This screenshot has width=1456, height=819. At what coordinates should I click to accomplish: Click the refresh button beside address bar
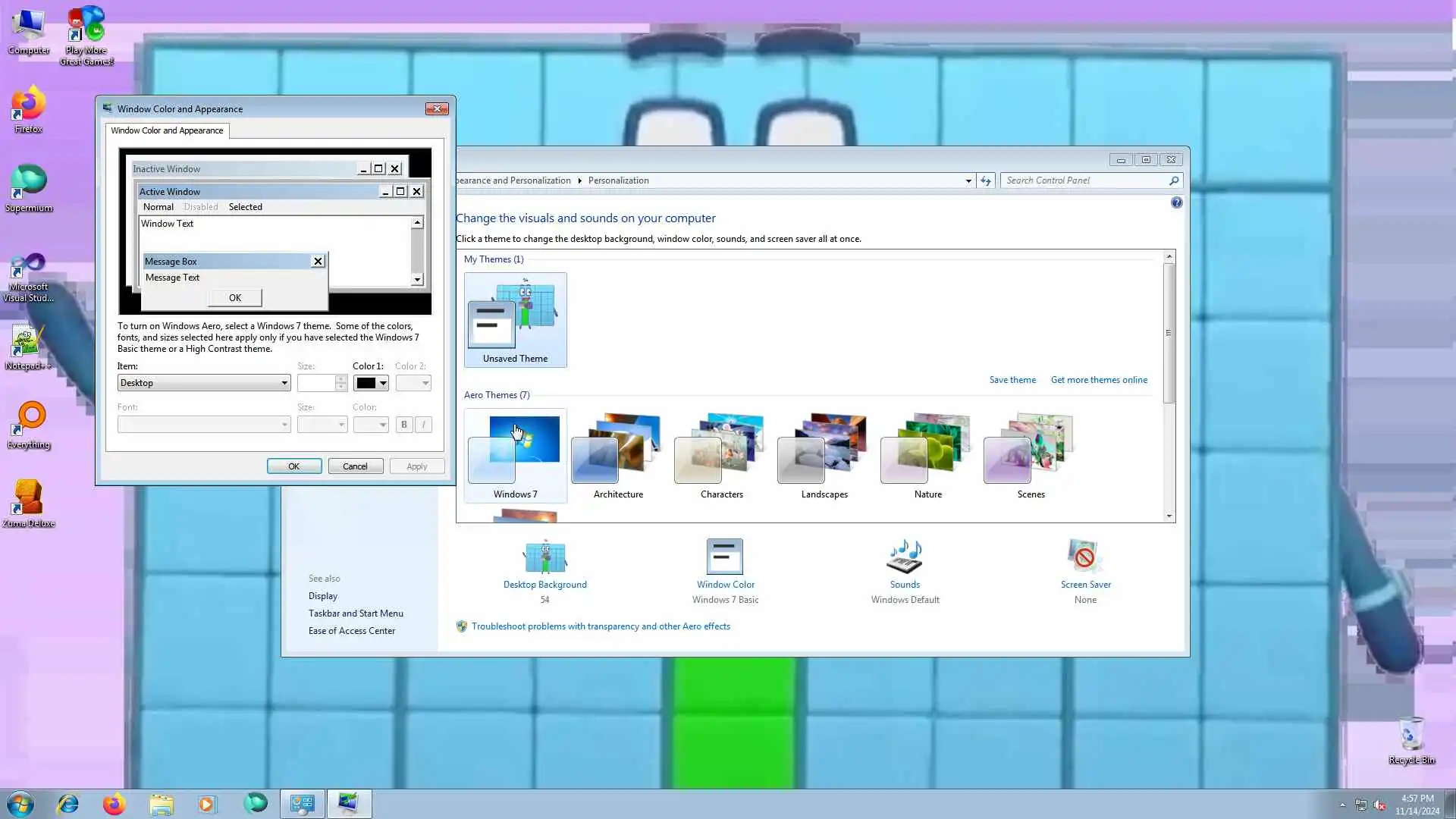click(x=985, y=180)
